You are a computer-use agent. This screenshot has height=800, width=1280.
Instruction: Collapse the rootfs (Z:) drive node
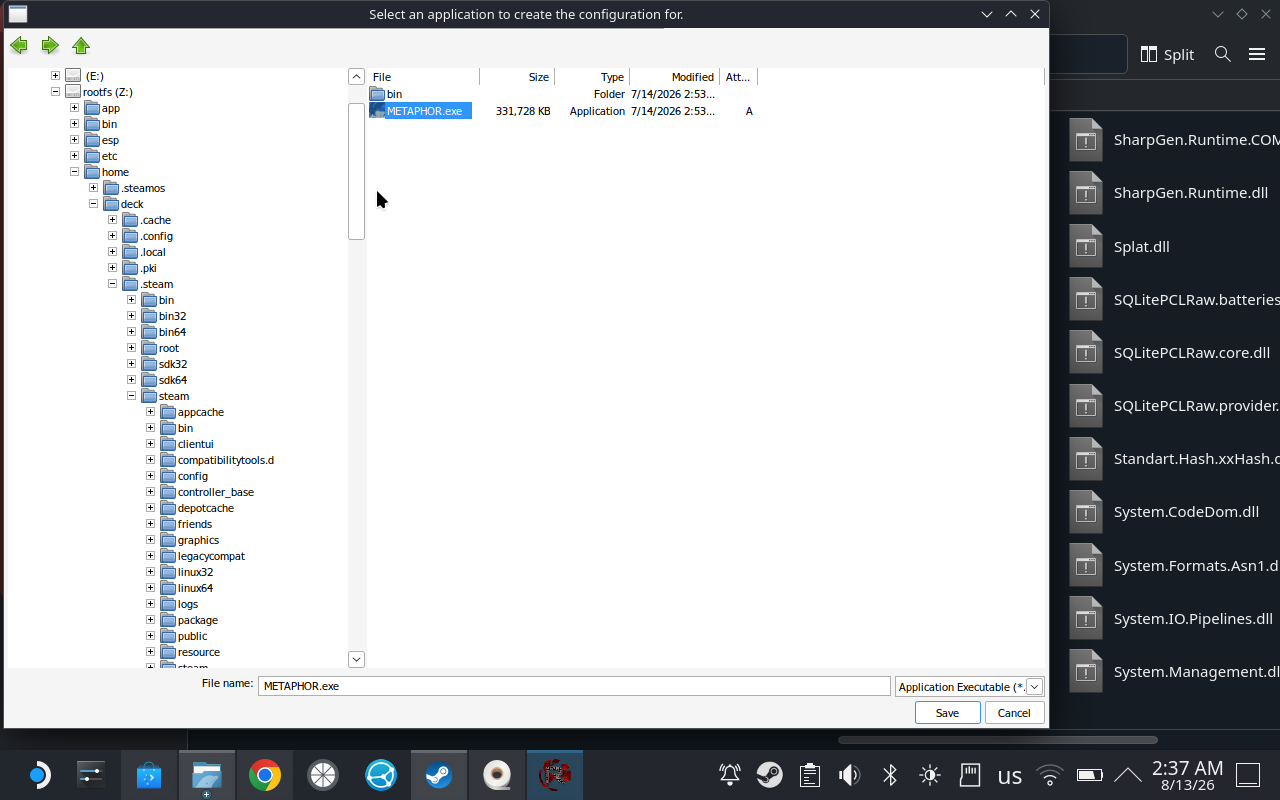pyautogui.click(x=56, y=92)
